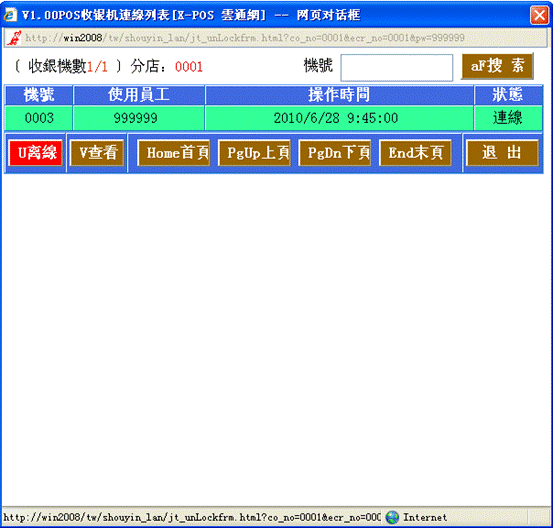This screenshot has height=528, width=553.
Task: Click the red page icon in address bar
Action: coord(14,38)
